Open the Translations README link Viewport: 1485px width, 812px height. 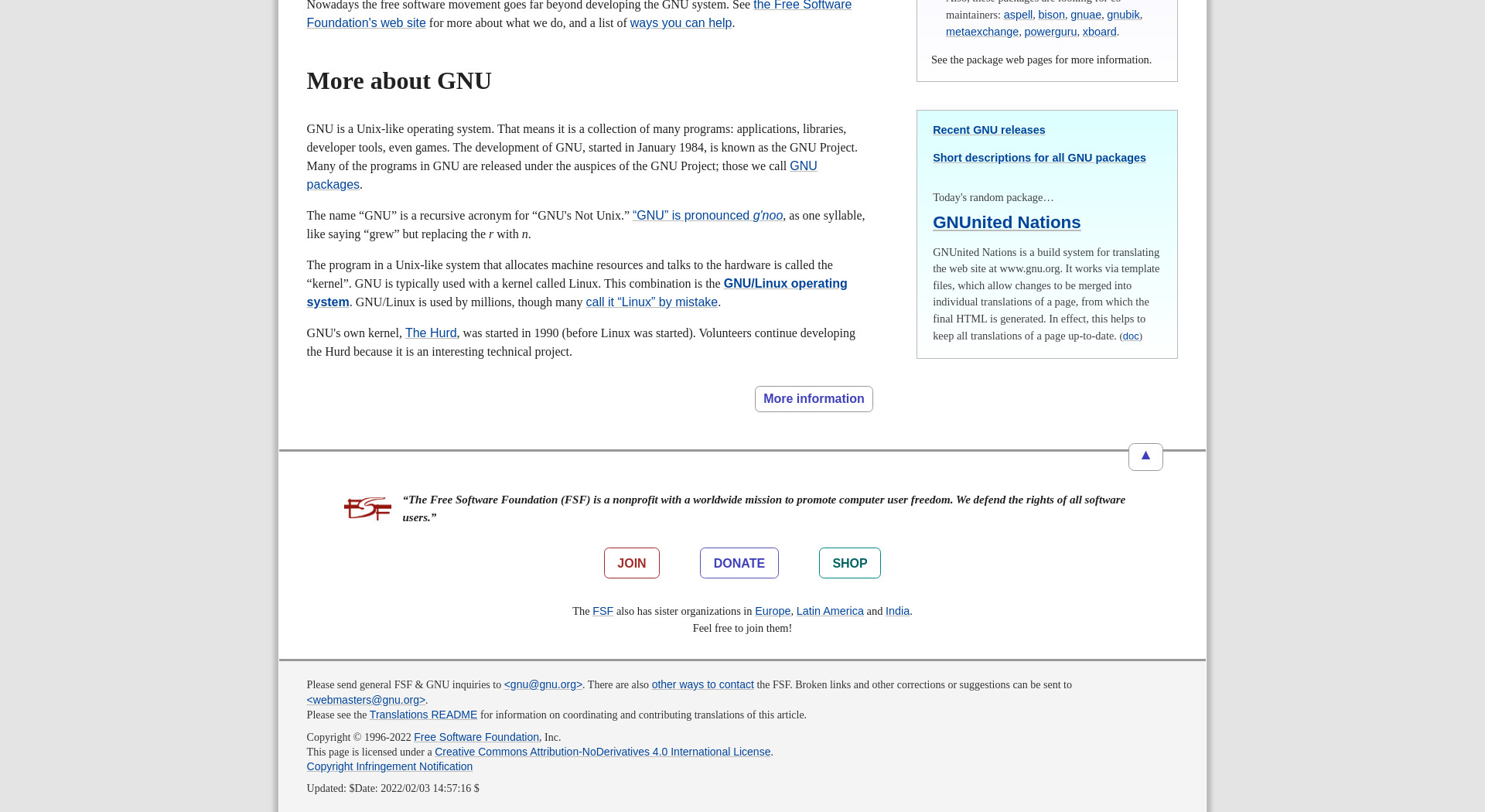click(423, 715)
